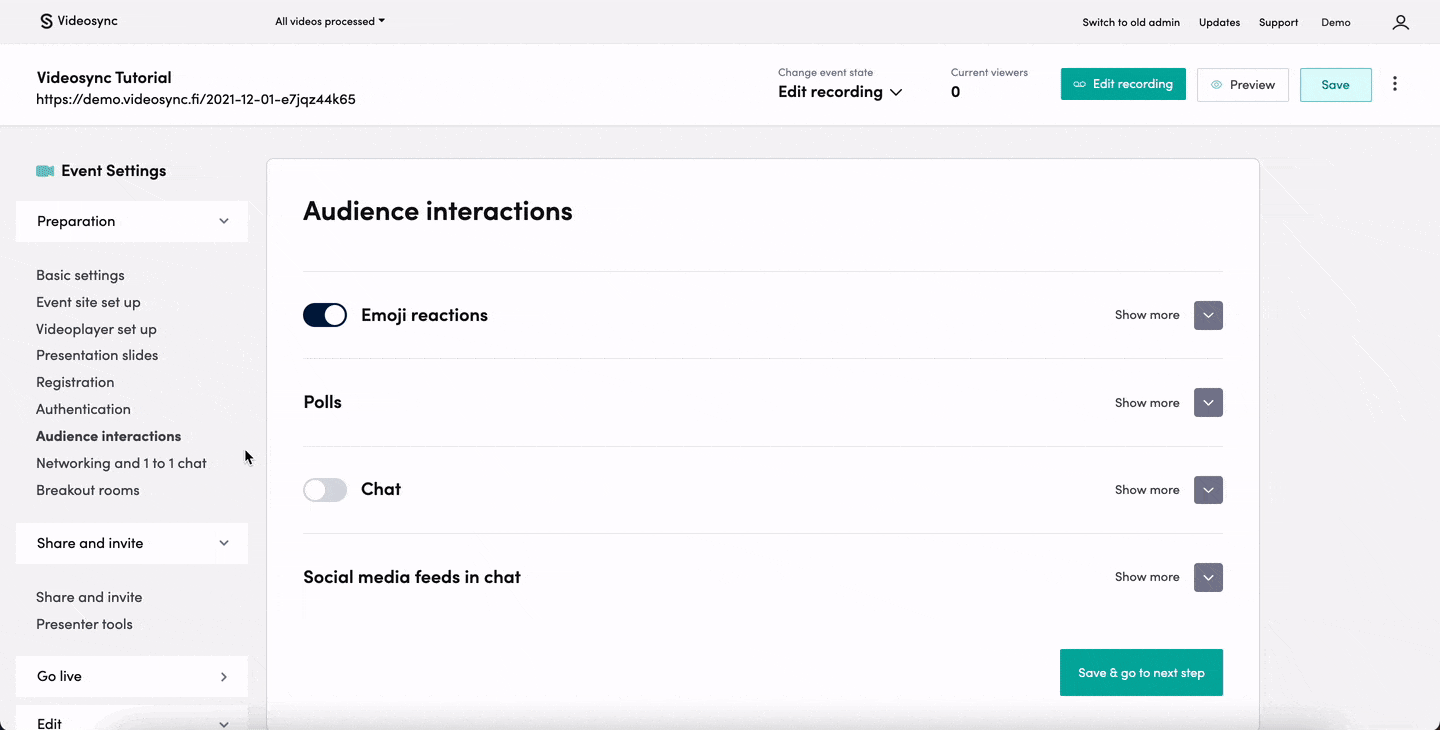1440x730 pixels.
Task: Open the user account icon top right
Action: 1400,21
